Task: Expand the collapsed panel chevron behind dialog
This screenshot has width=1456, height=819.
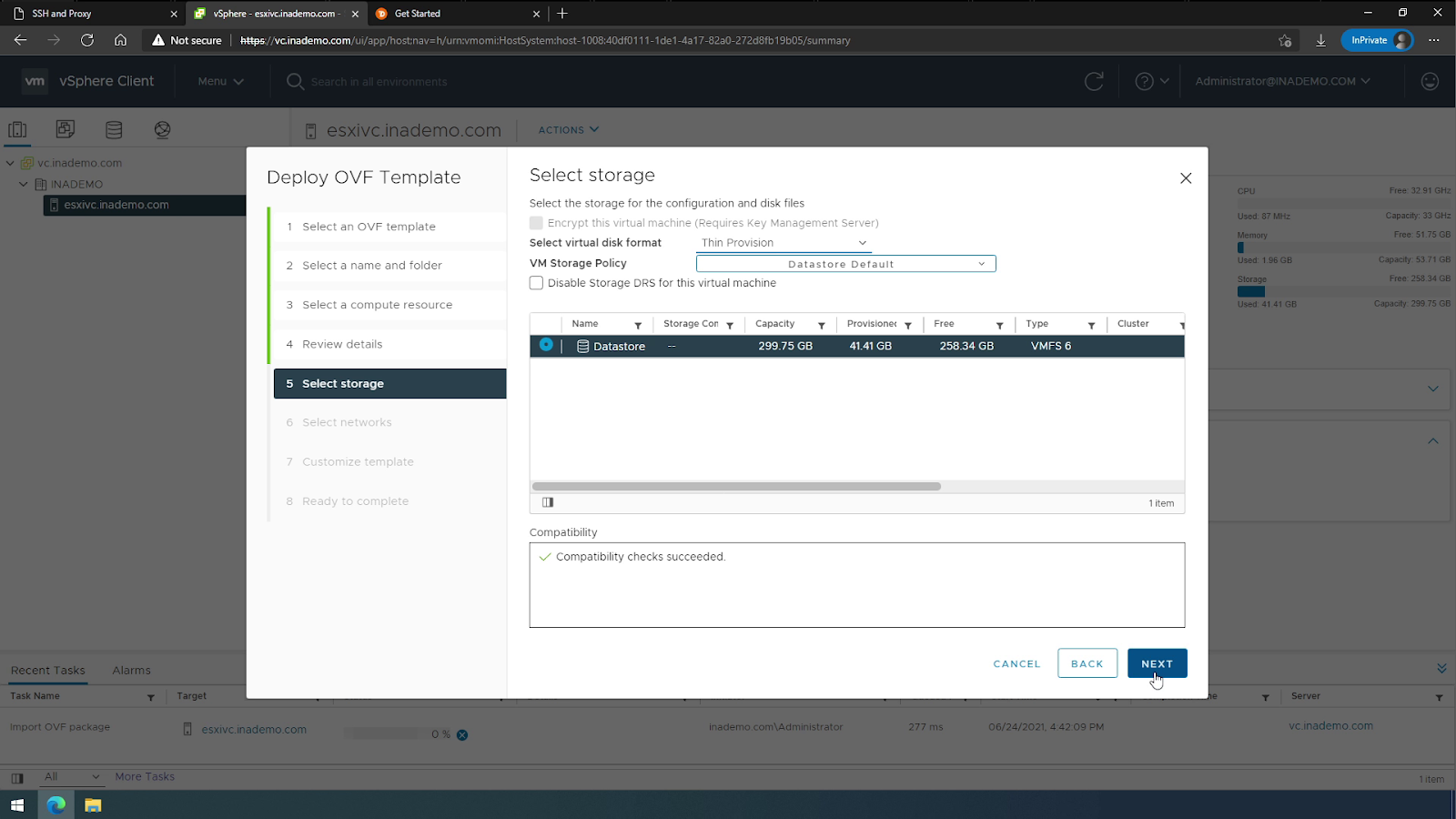Action: (1433, 389)
